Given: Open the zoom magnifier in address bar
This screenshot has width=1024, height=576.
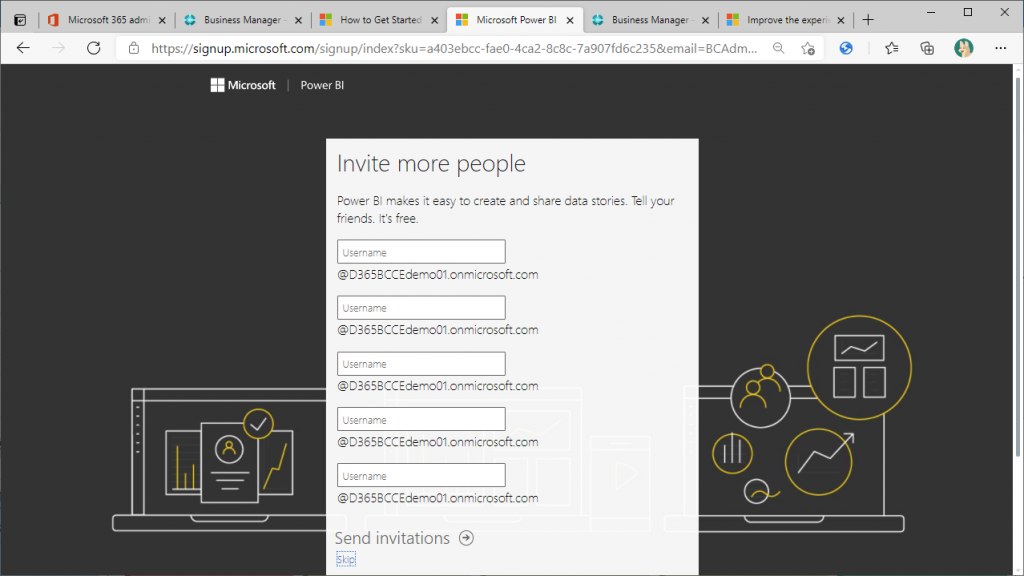Looking at the screenshot, I should tap(778, 48).
